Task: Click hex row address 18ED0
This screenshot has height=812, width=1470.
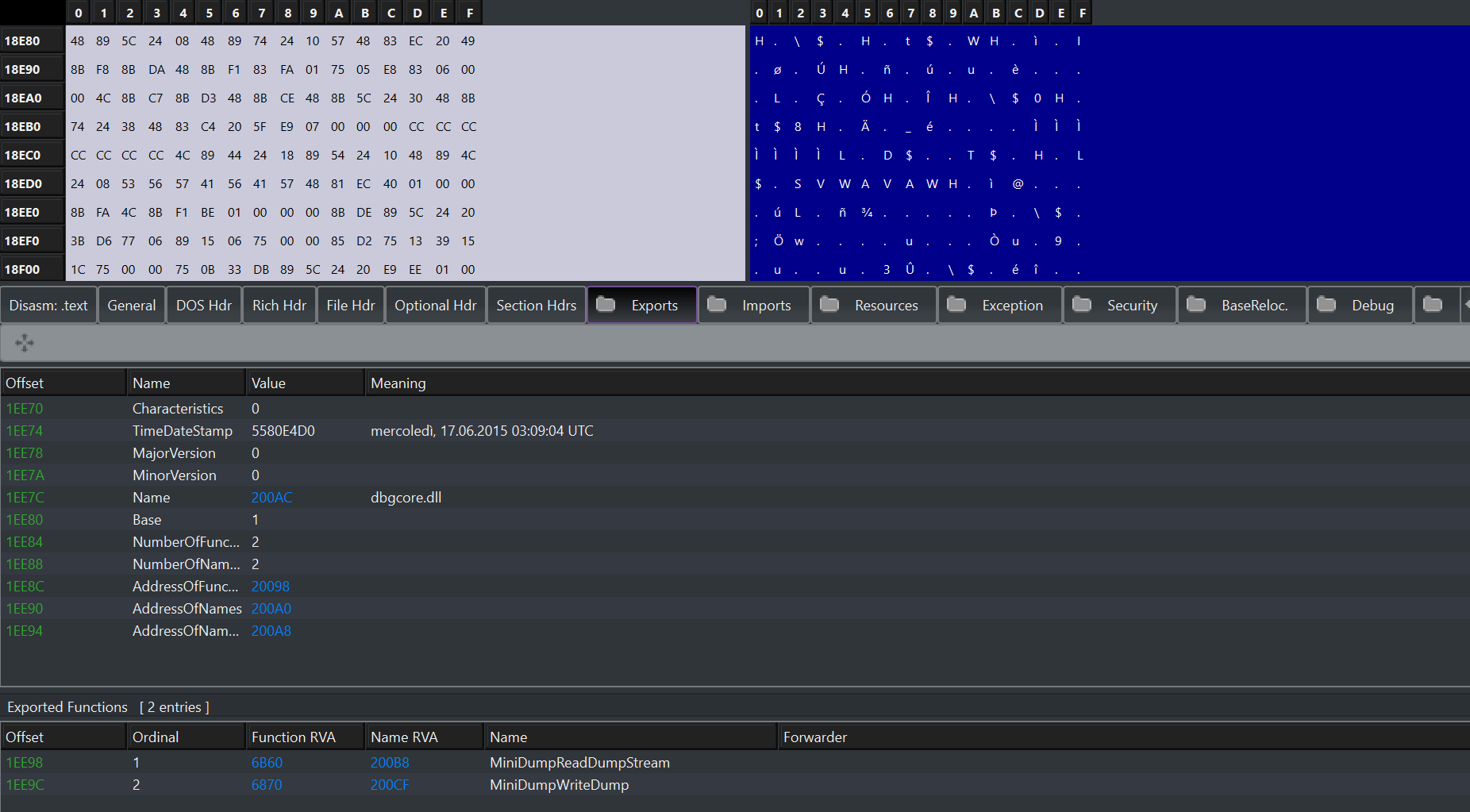Action: 32,183
